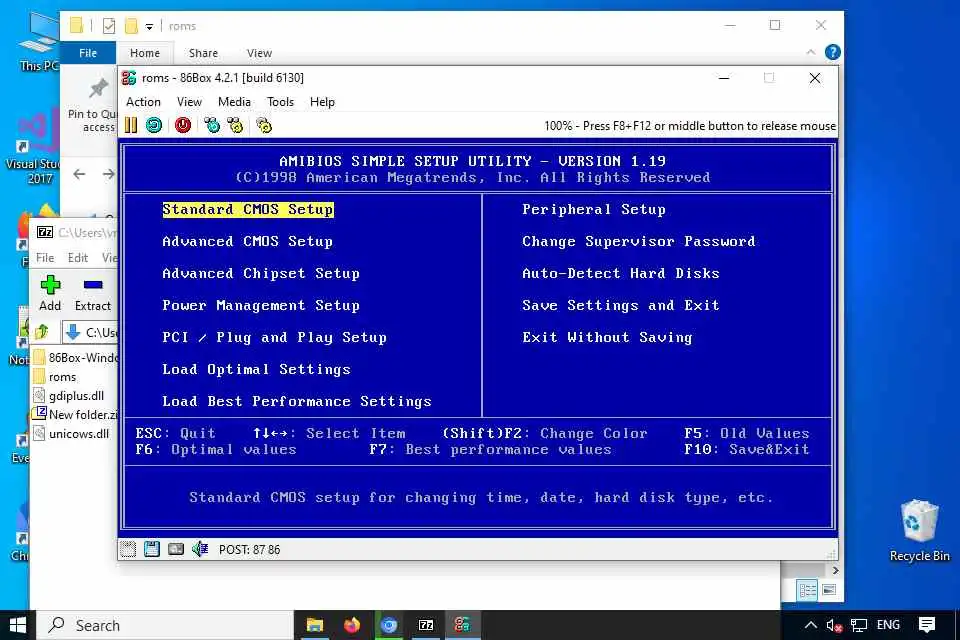Select gdiplus.dll in 7-Zip list
The image size is (960, 640).
pos(76,396)
